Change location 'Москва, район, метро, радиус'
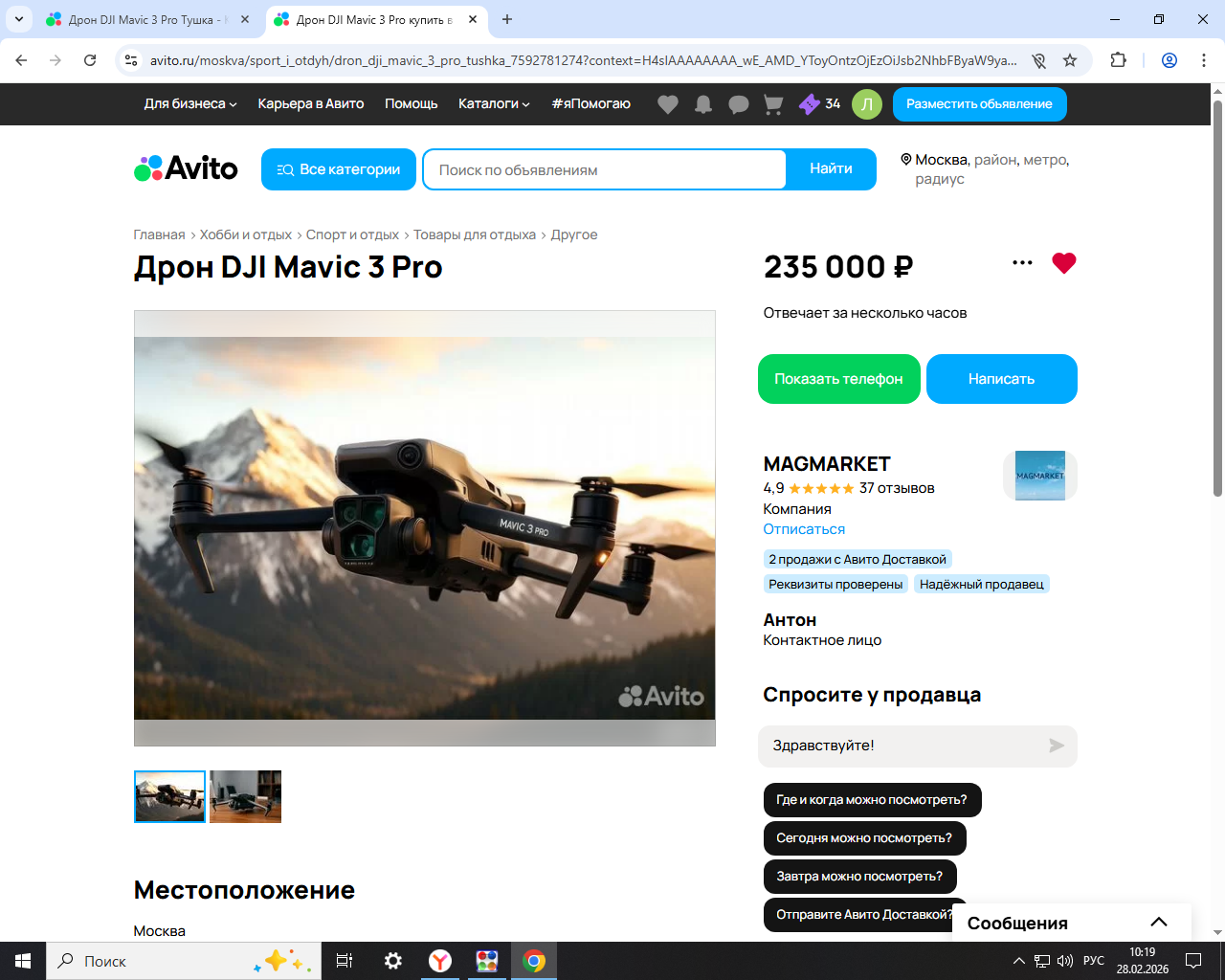 (x=985, y=169)
